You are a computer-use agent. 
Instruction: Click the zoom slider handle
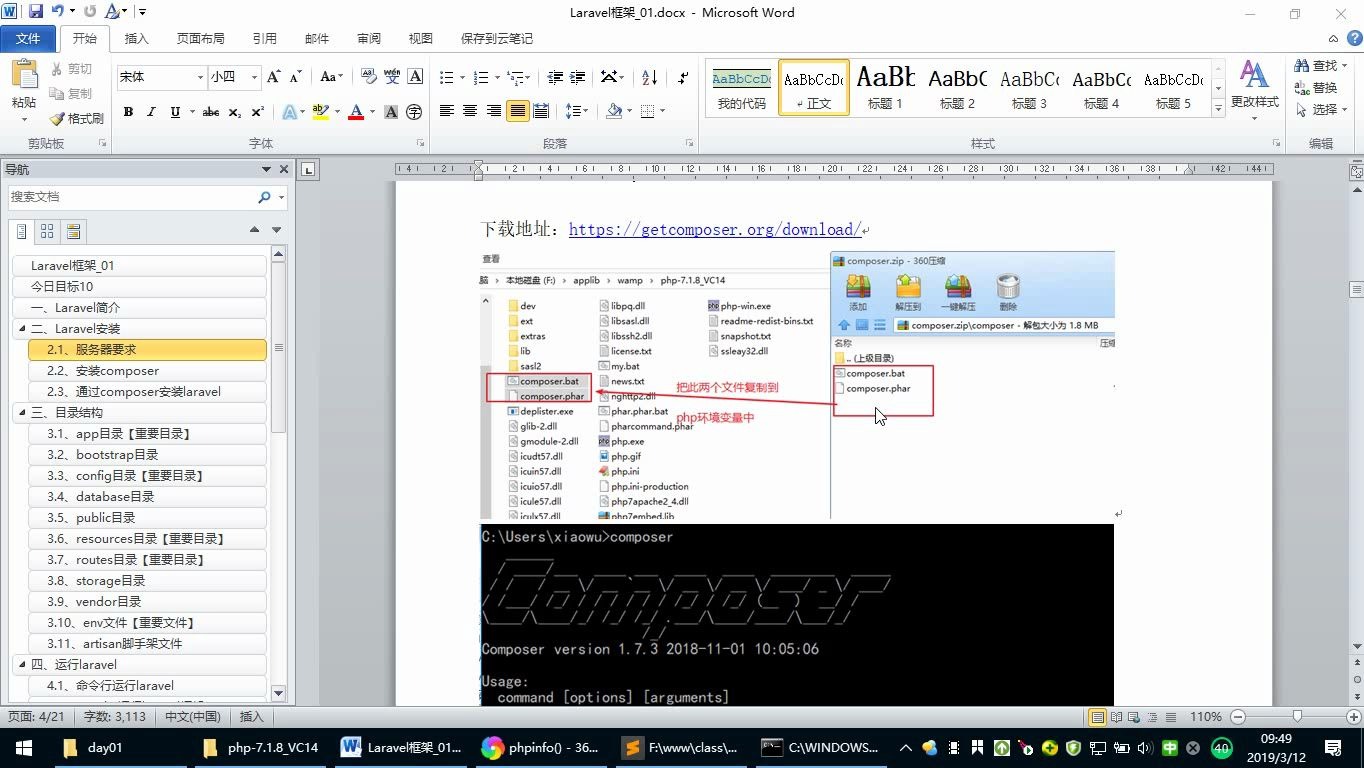pos(1297,717)
